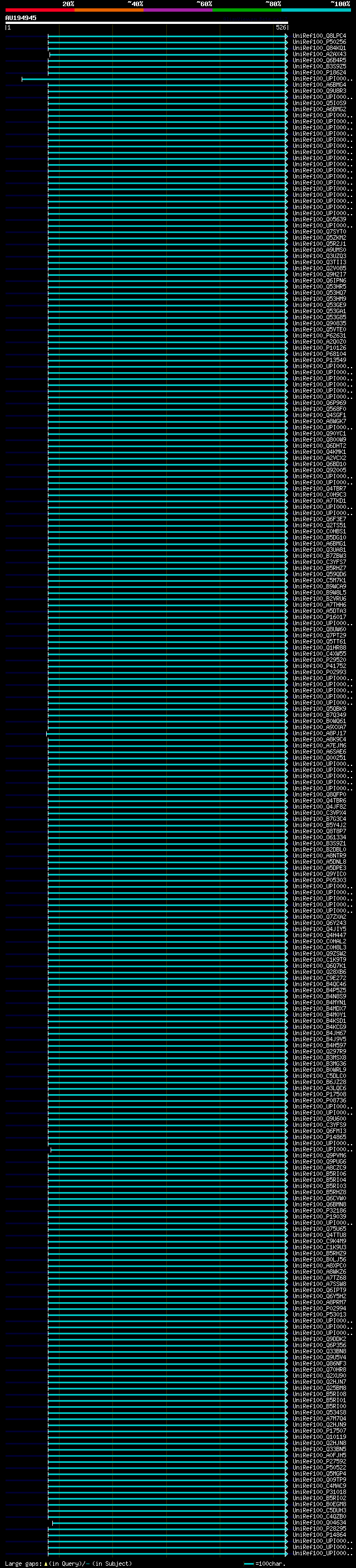This screenshot has width=356, height=1568.
Task: Select label UniRef100_Q6P969
Action: pyautogui.click(x=319, y=403)
